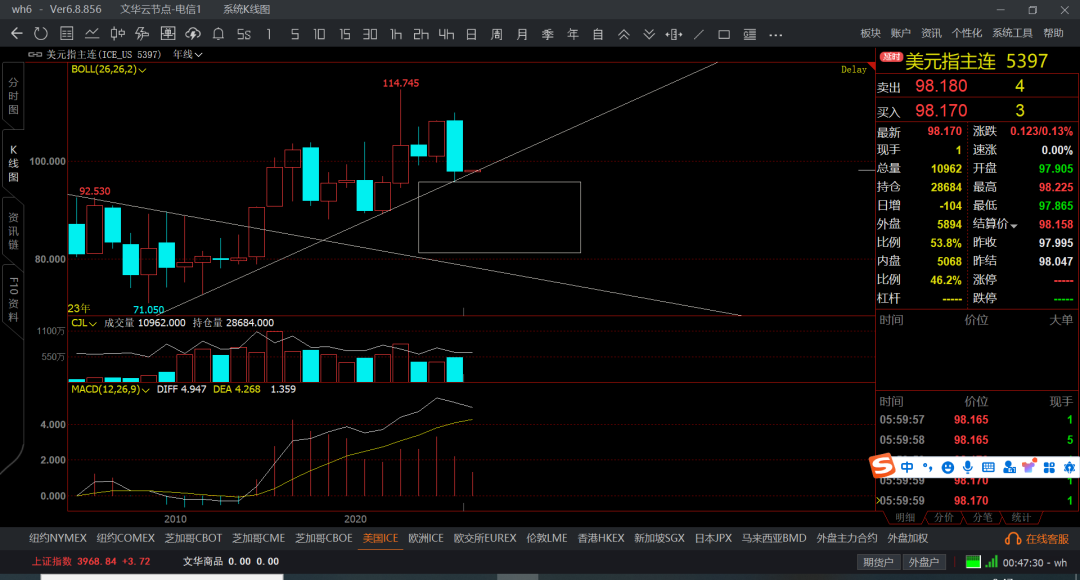
Task: Click the 上证指数 3968.84 status entry
Action: [91, 561]
